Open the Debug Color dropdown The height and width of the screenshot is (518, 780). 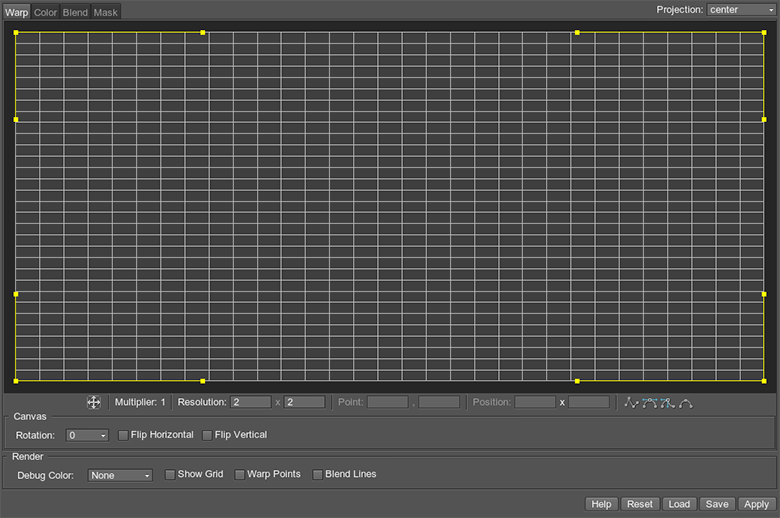click(x=119, y=476)
